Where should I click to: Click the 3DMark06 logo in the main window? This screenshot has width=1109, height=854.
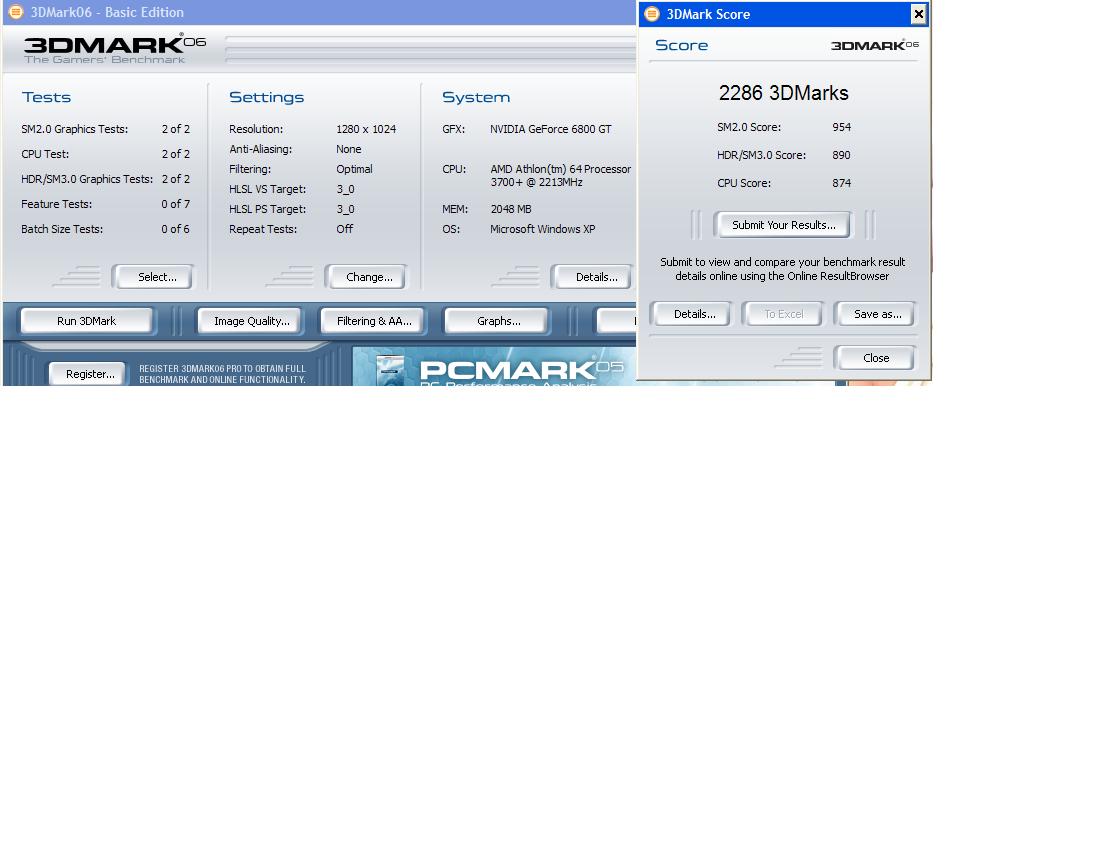click(115, 48)
